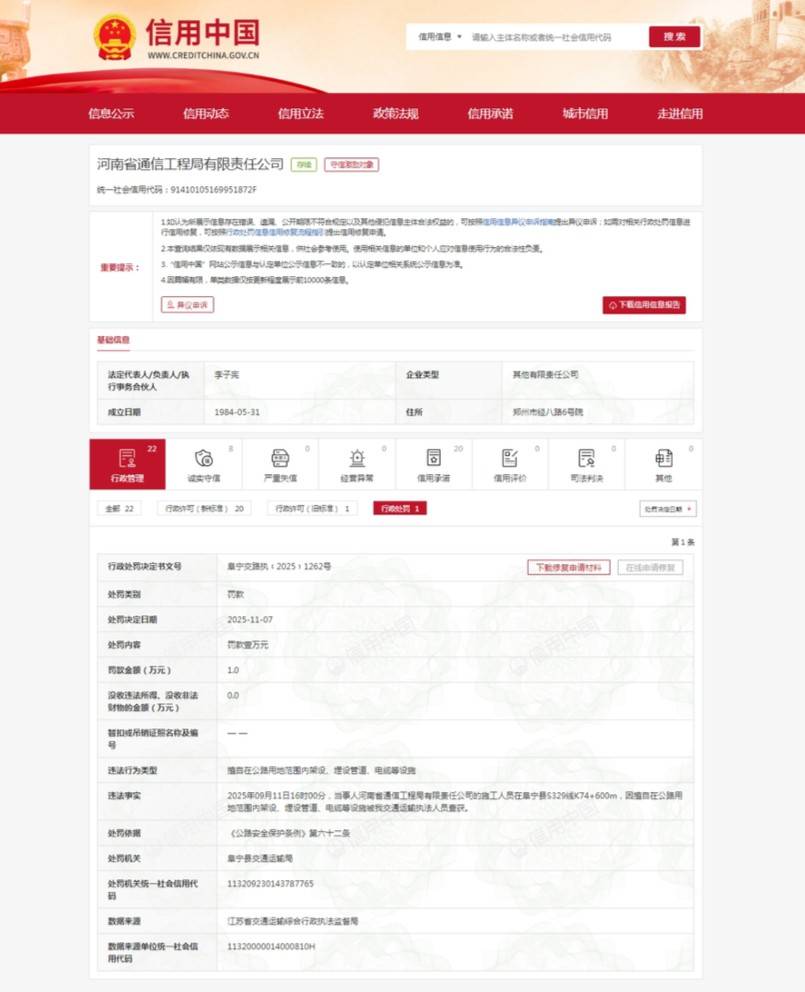View records via the 信用承诺 icon
The height and width of the screenshot is (992, 805).
coord(433,462)
